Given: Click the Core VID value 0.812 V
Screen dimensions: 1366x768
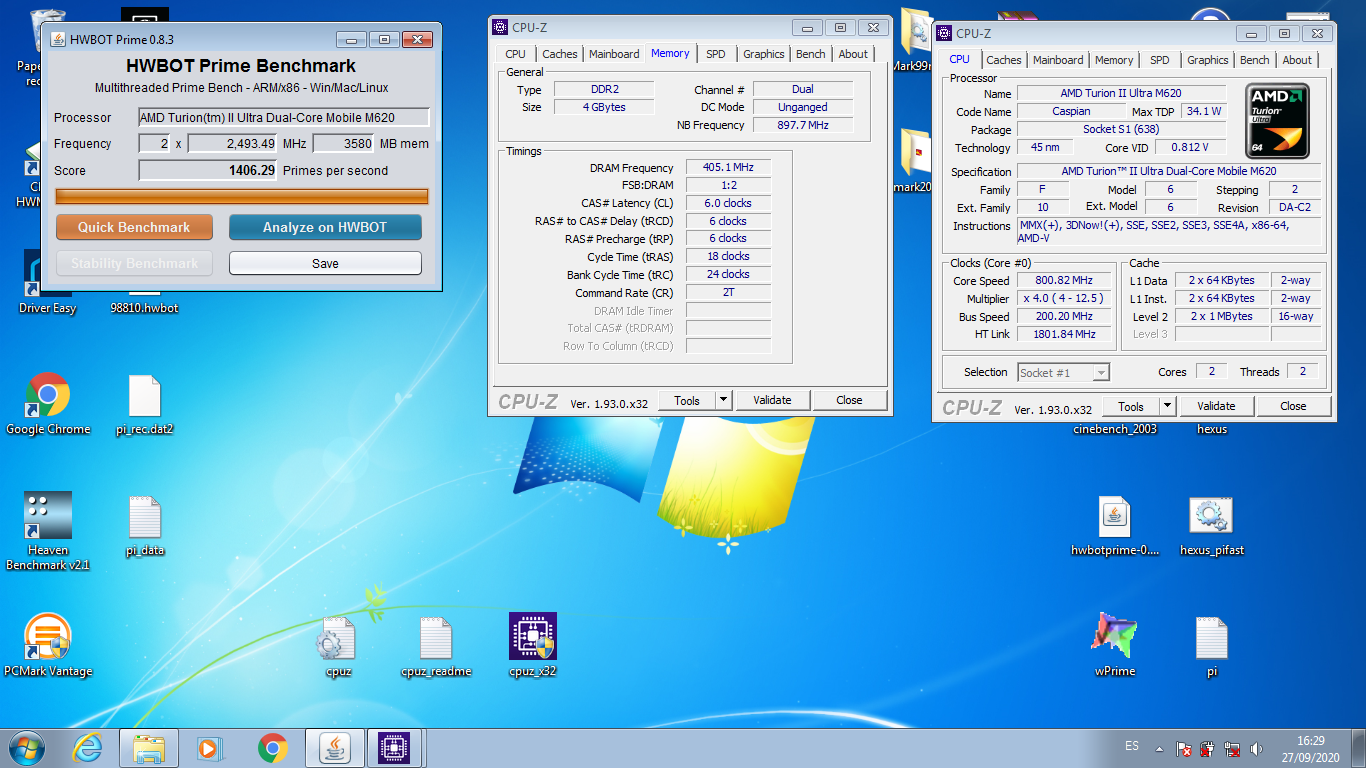Looking at the screenshot, I should click(1189, 148).
